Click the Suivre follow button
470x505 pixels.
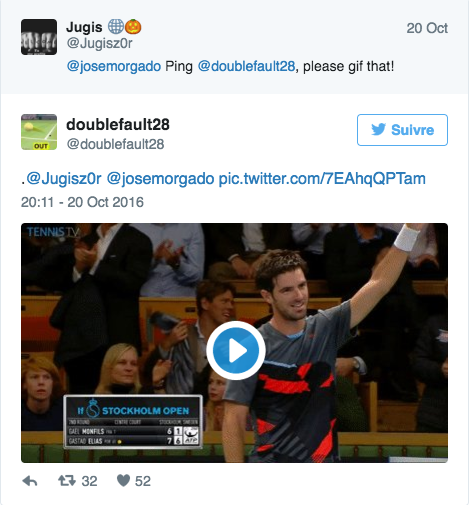[402, 130]
